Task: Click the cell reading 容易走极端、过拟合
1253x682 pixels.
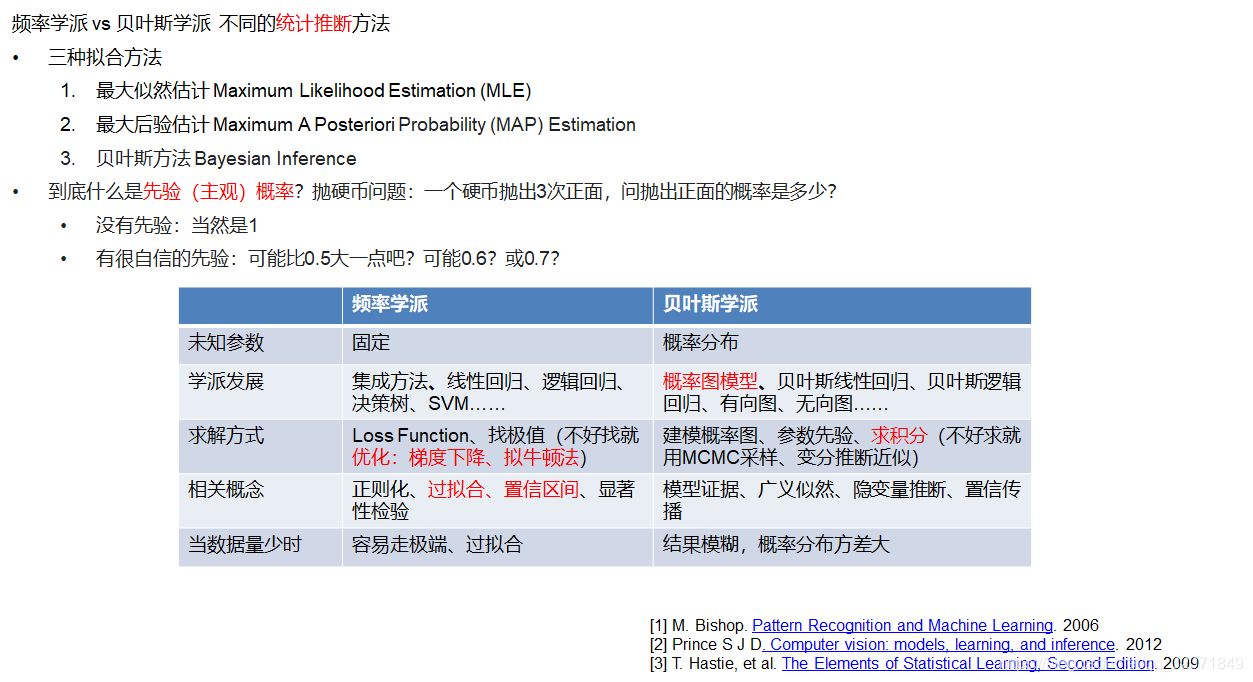Action: click(x=498, y=546)
